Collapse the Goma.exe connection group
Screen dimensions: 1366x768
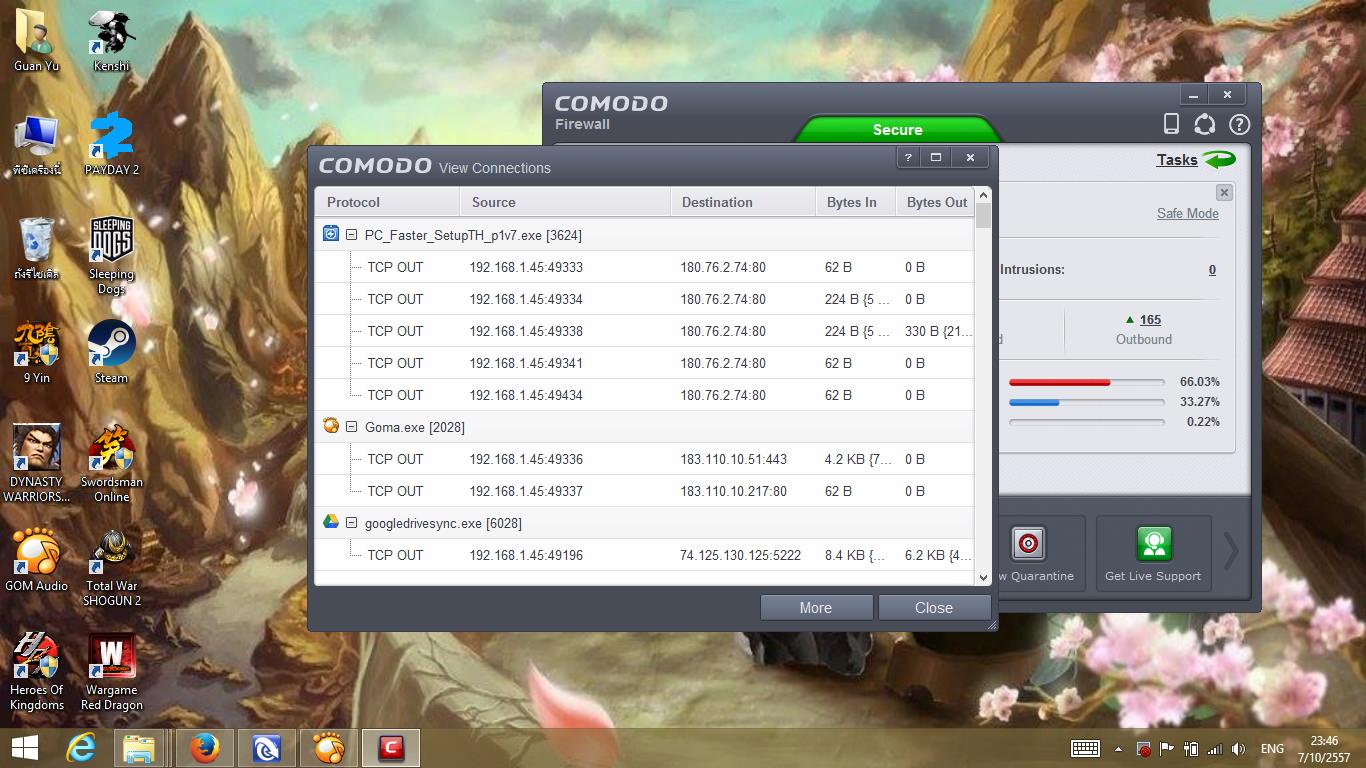pyautogui.click(x=352, y=427)
